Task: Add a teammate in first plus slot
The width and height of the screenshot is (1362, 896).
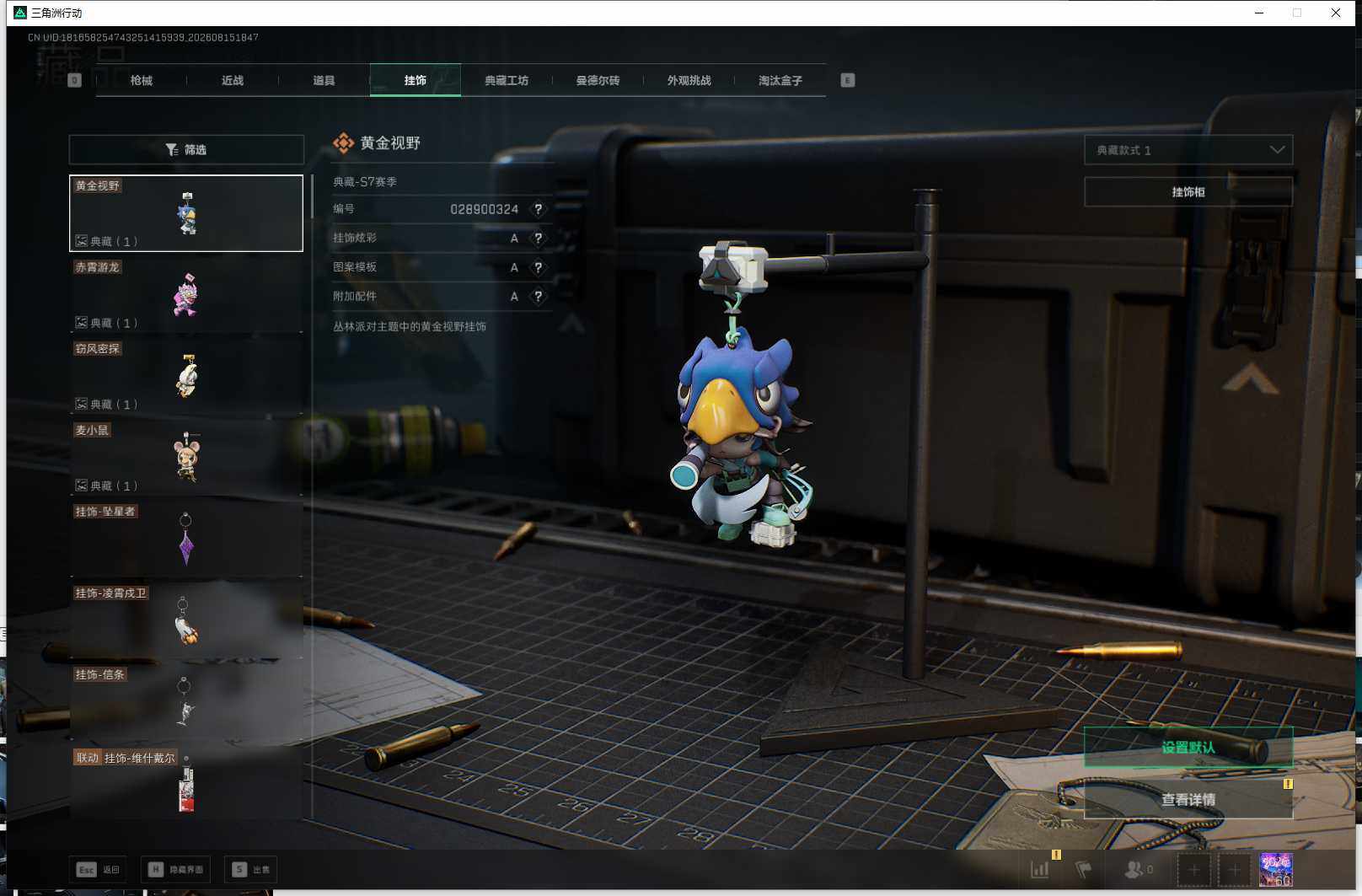Action: [1193, 870]
